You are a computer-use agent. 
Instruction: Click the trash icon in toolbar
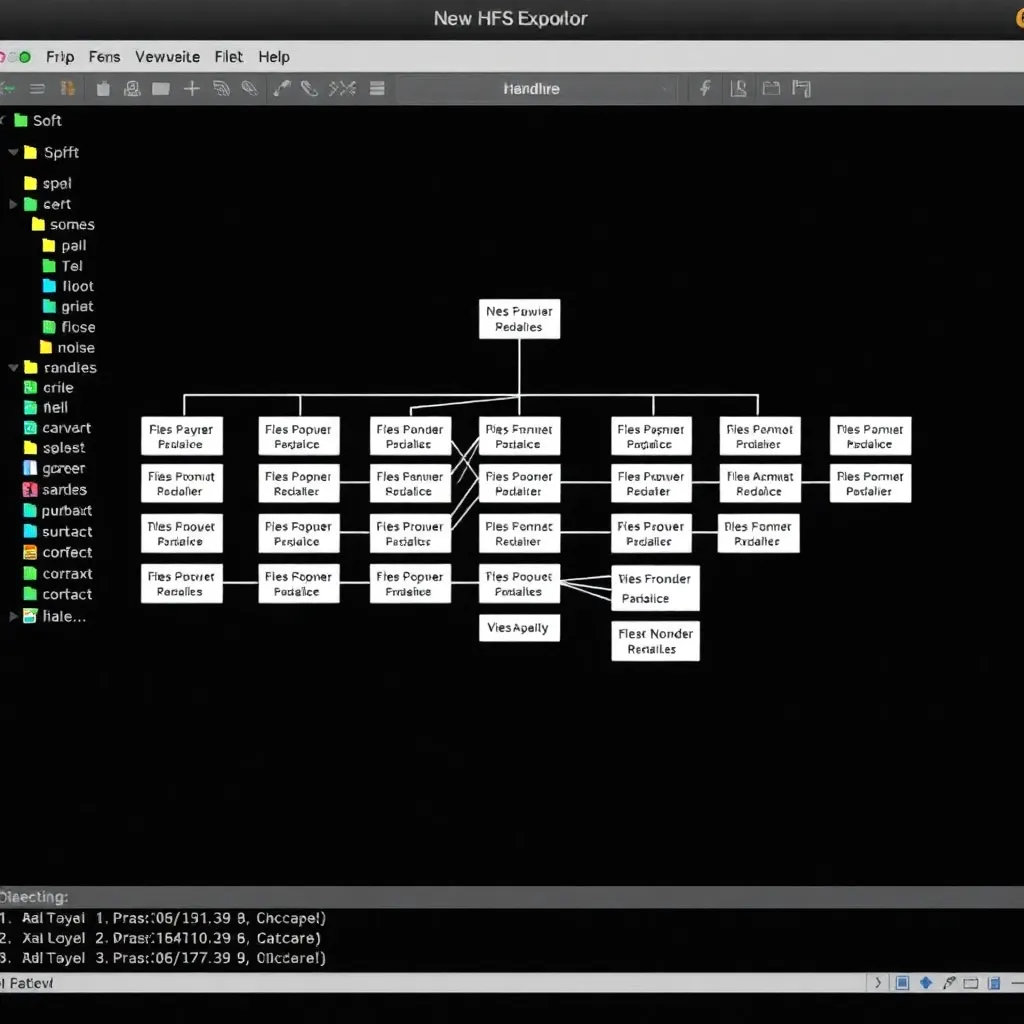pyautogui.click(x=103, y=89)
